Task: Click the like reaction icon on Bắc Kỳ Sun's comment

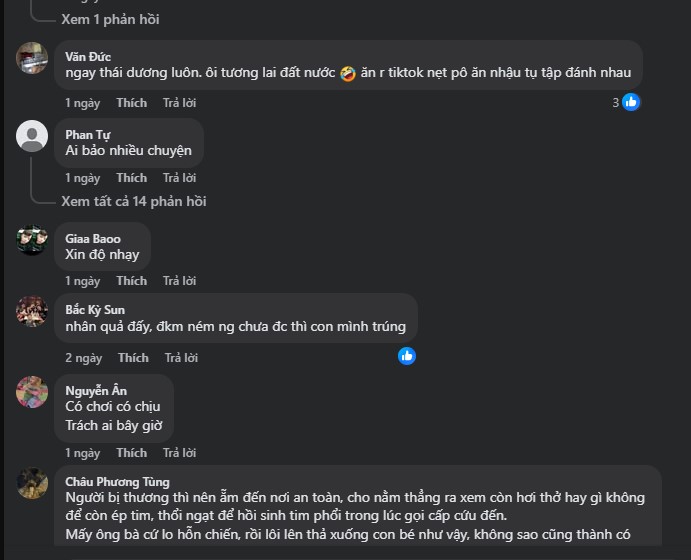Action: pos(407,356)
